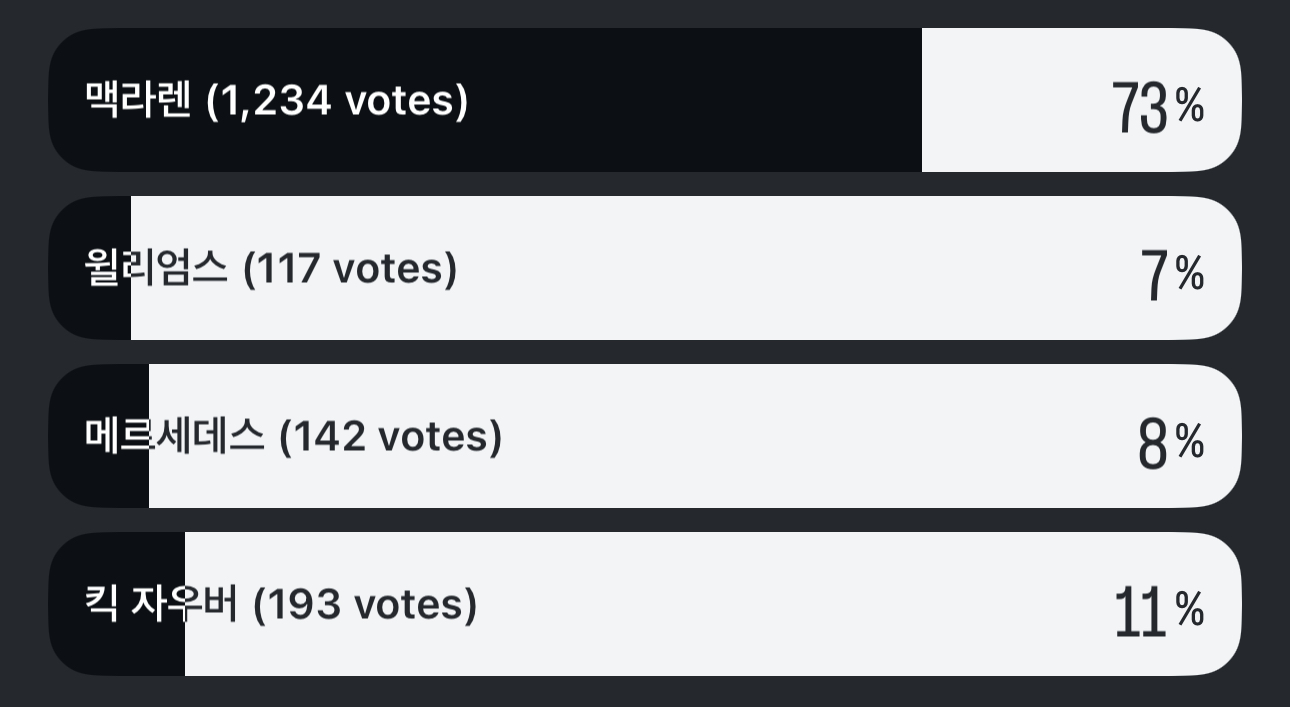Click the "142 votes" count text

(390, 437)
